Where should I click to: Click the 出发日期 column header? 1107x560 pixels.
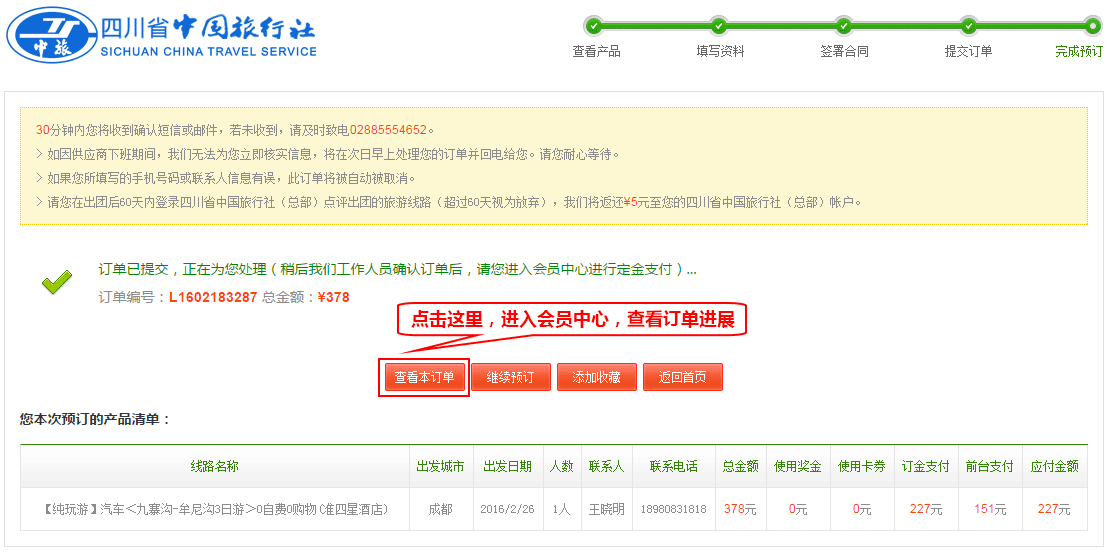(x=507, y=466)
